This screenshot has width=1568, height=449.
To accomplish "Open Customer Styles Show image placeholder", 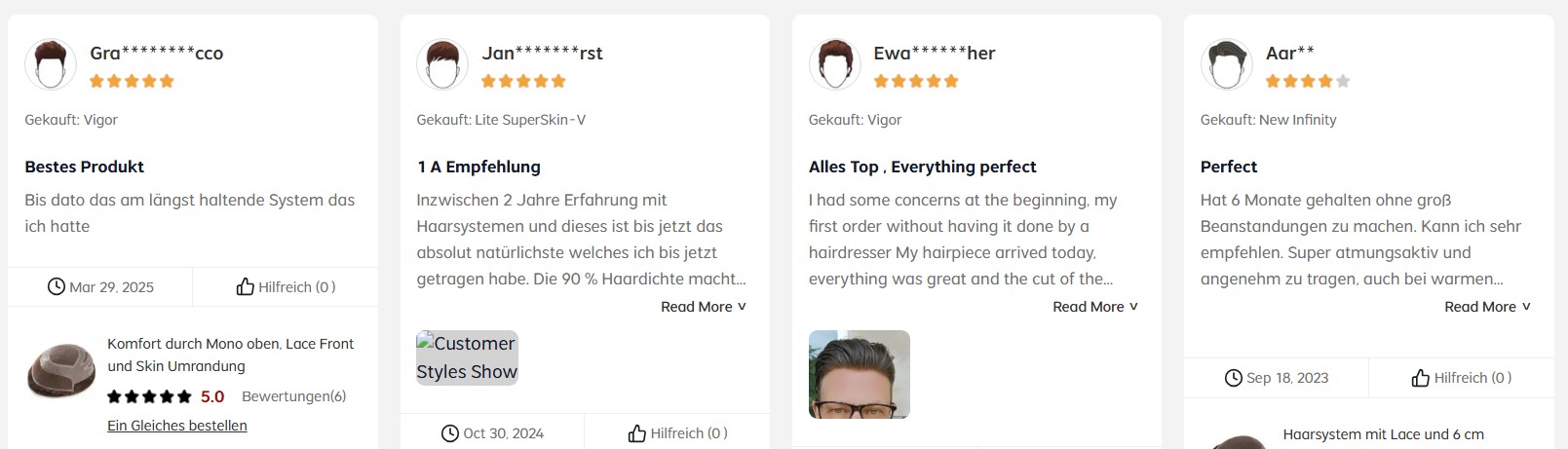I will (467, 357).
